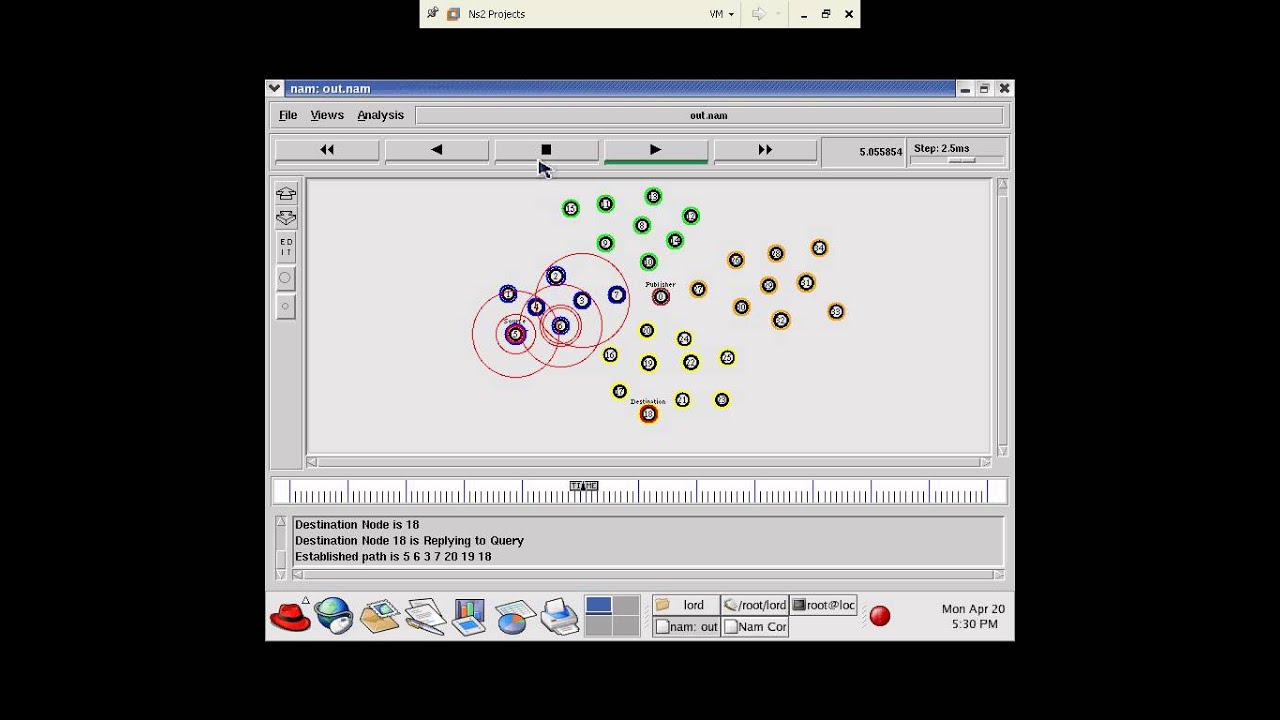Click the play forward button
The width and height of the screenshot is (1280, 720).
(656, 150)
